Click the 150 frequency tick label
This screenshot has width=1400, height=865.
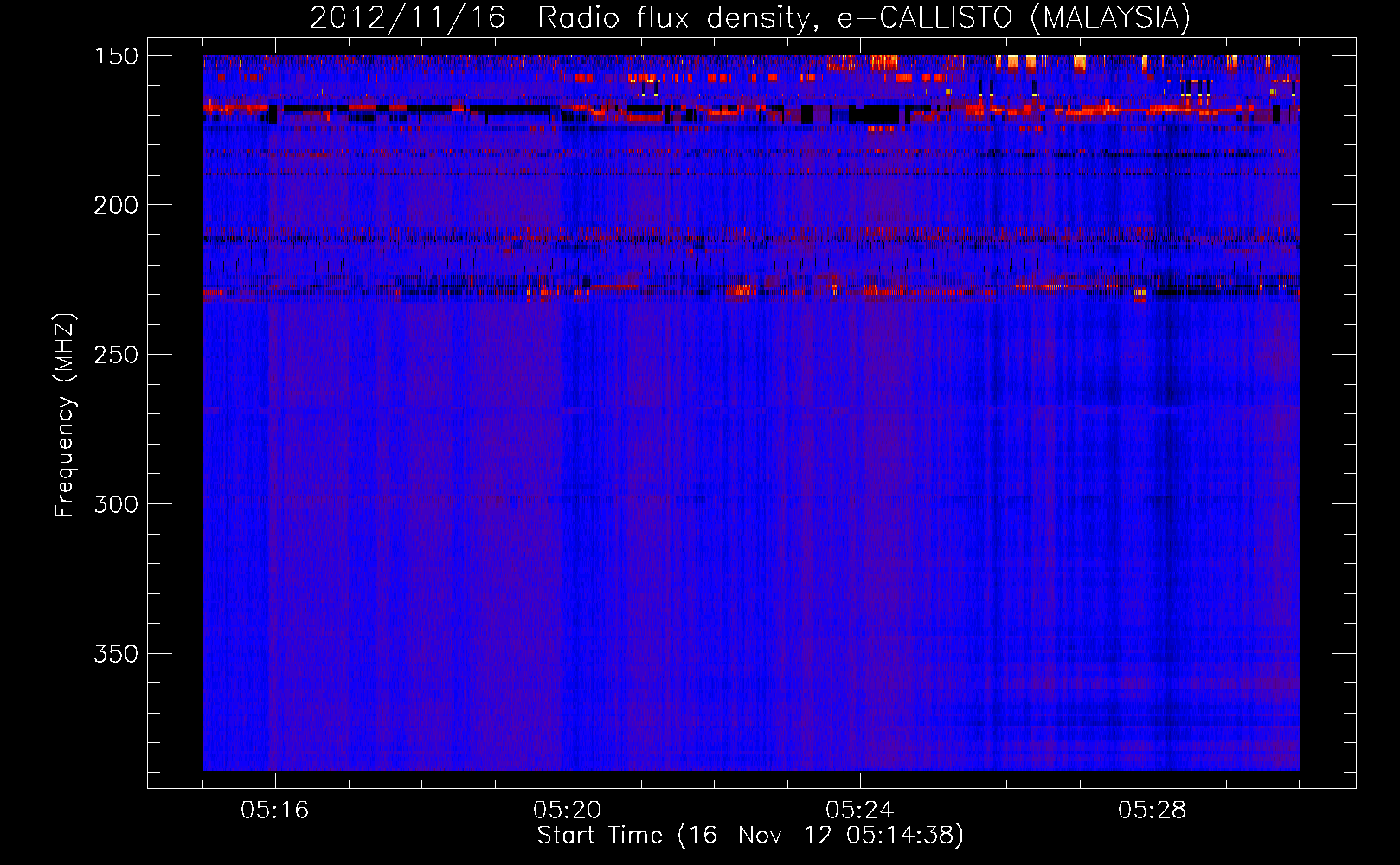116,56
